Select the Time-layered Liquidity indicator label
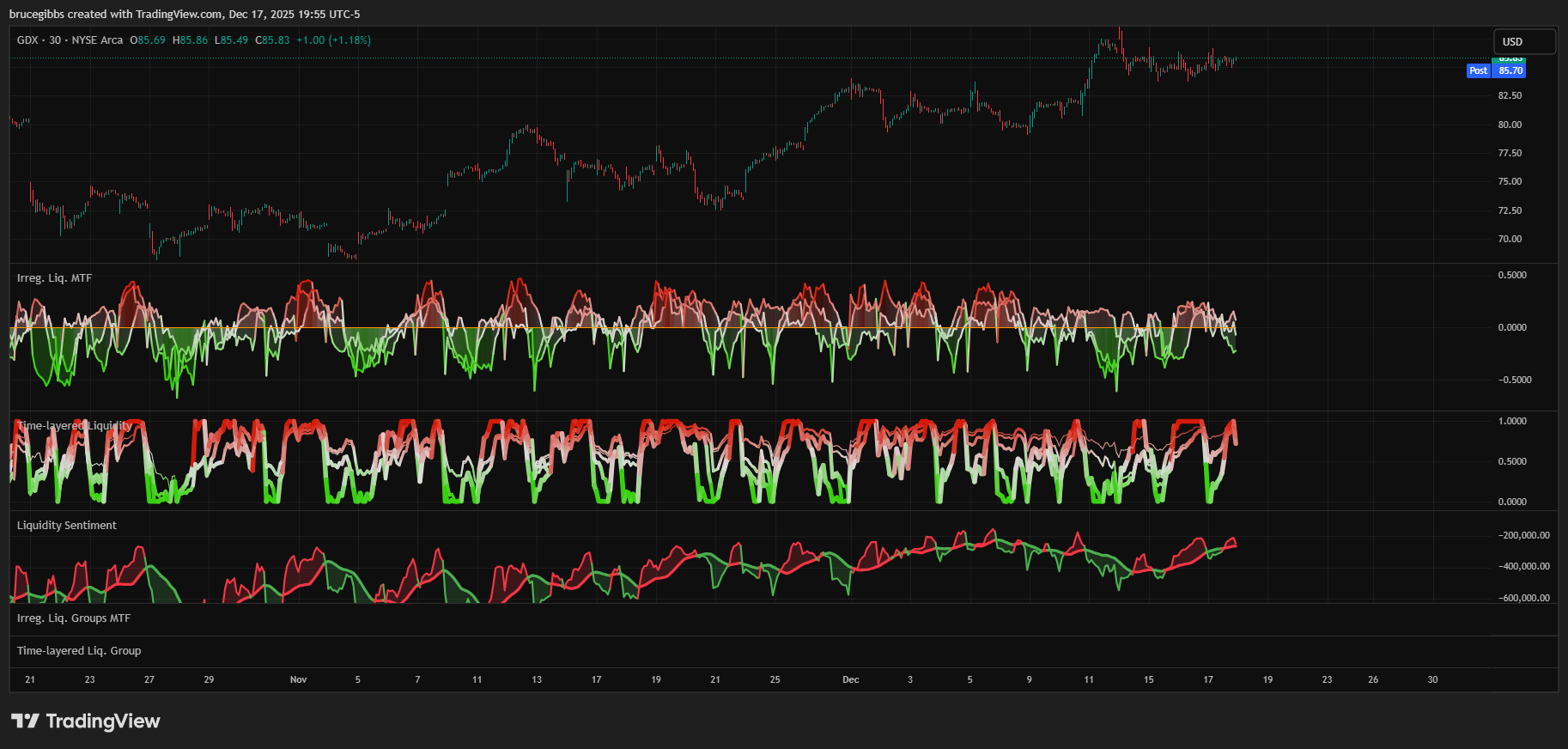The width and height of the screenshot is (1568, 749). 75,426
